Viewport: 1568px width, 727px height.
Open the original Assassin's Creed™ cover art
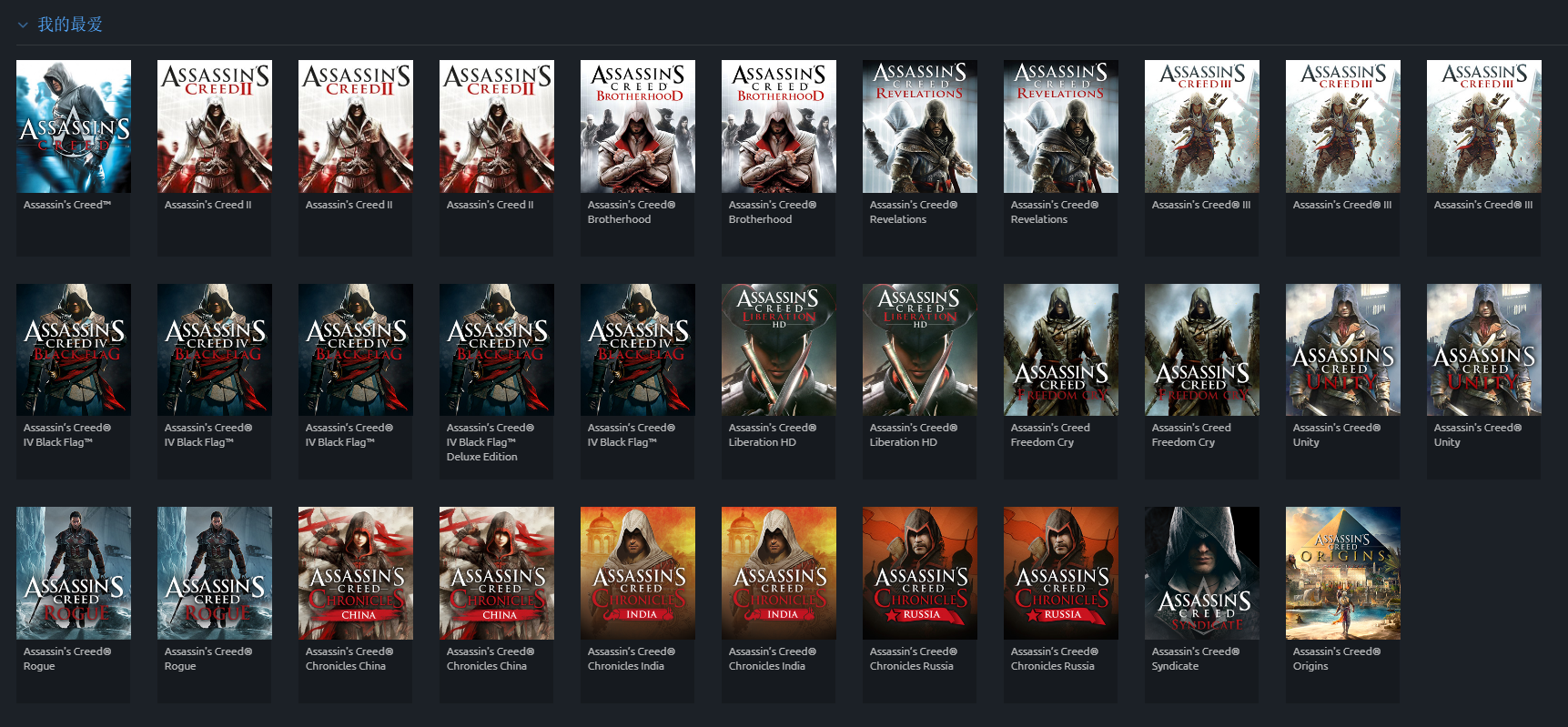(x=74, y=126)
